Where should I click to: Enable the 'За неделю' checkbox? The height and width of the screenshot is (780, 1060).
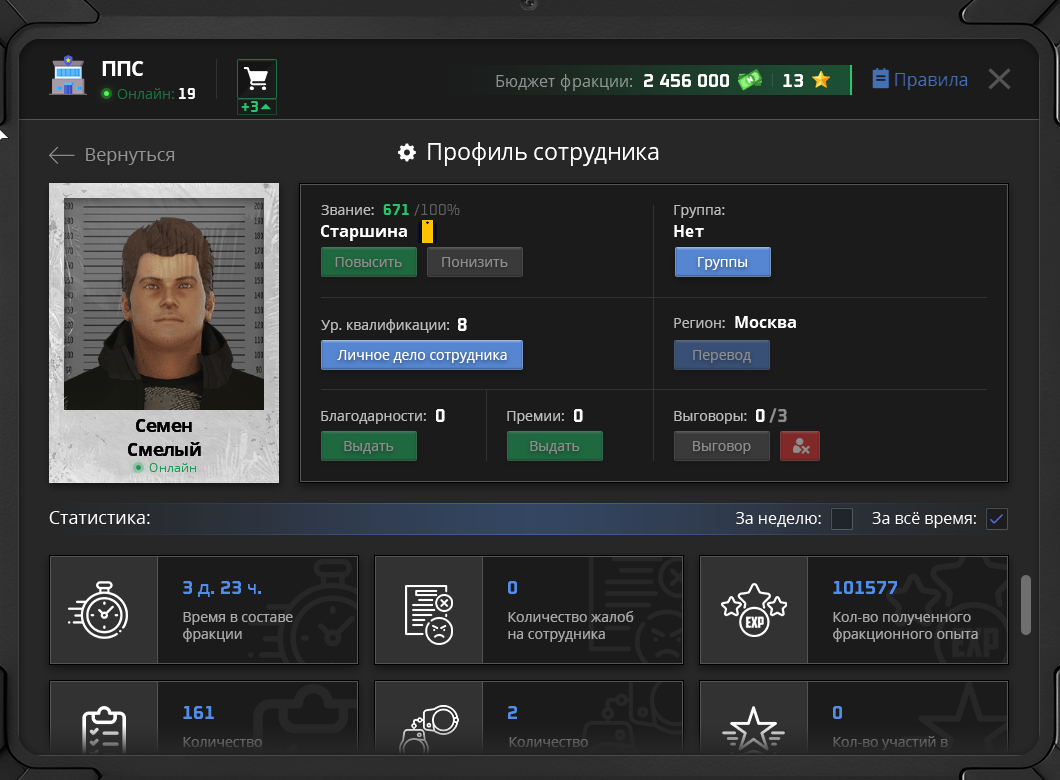[x=842, y=518]
